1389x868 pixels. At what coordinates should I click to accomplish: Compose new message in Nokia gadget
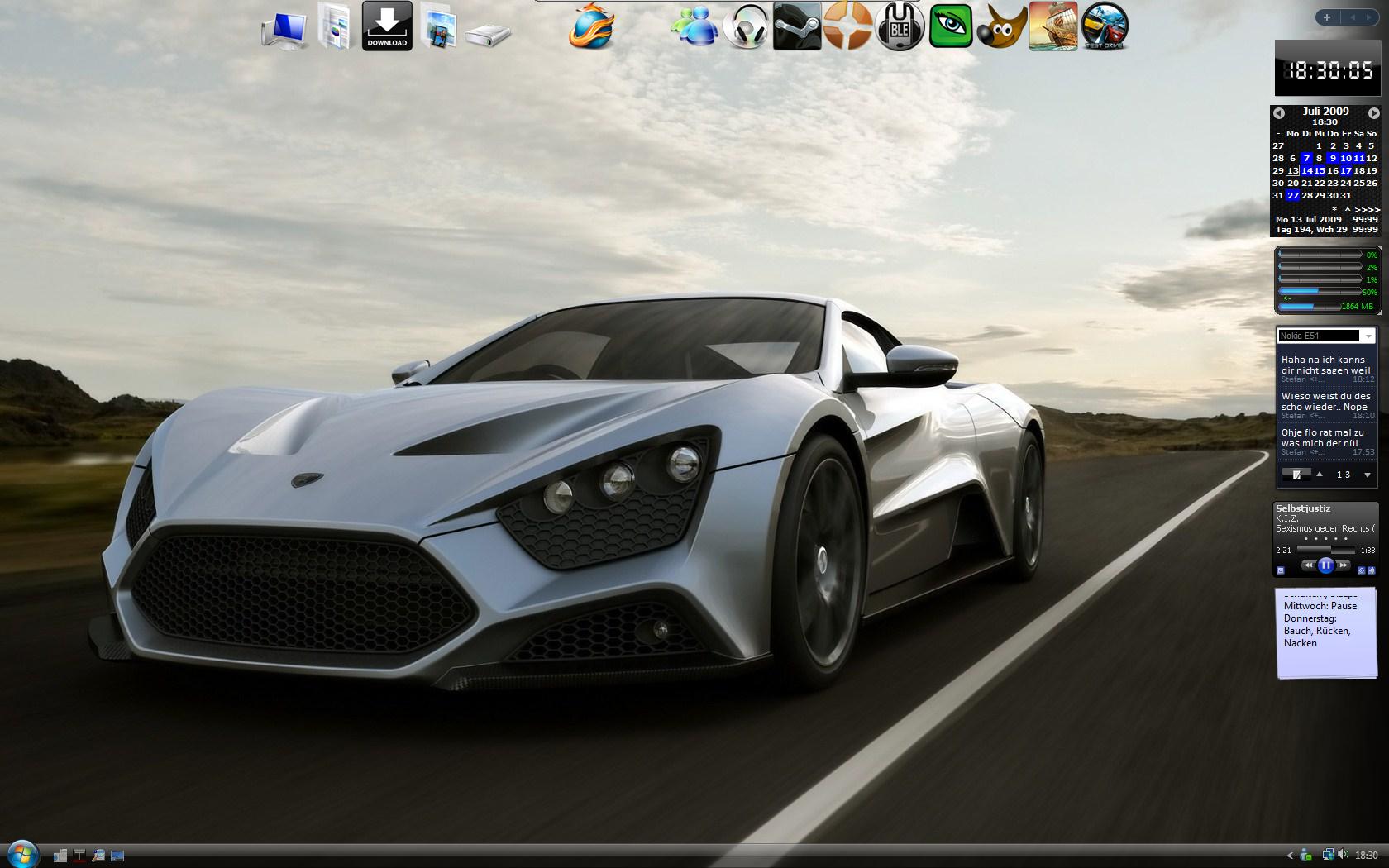click(x=1296, y=475)
